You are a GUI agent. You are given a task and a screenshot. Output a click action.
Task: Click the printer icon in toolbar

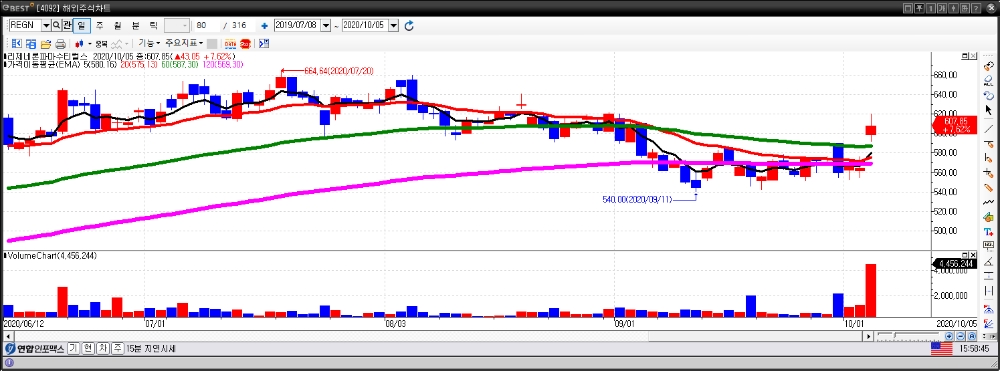click(61, 44)
